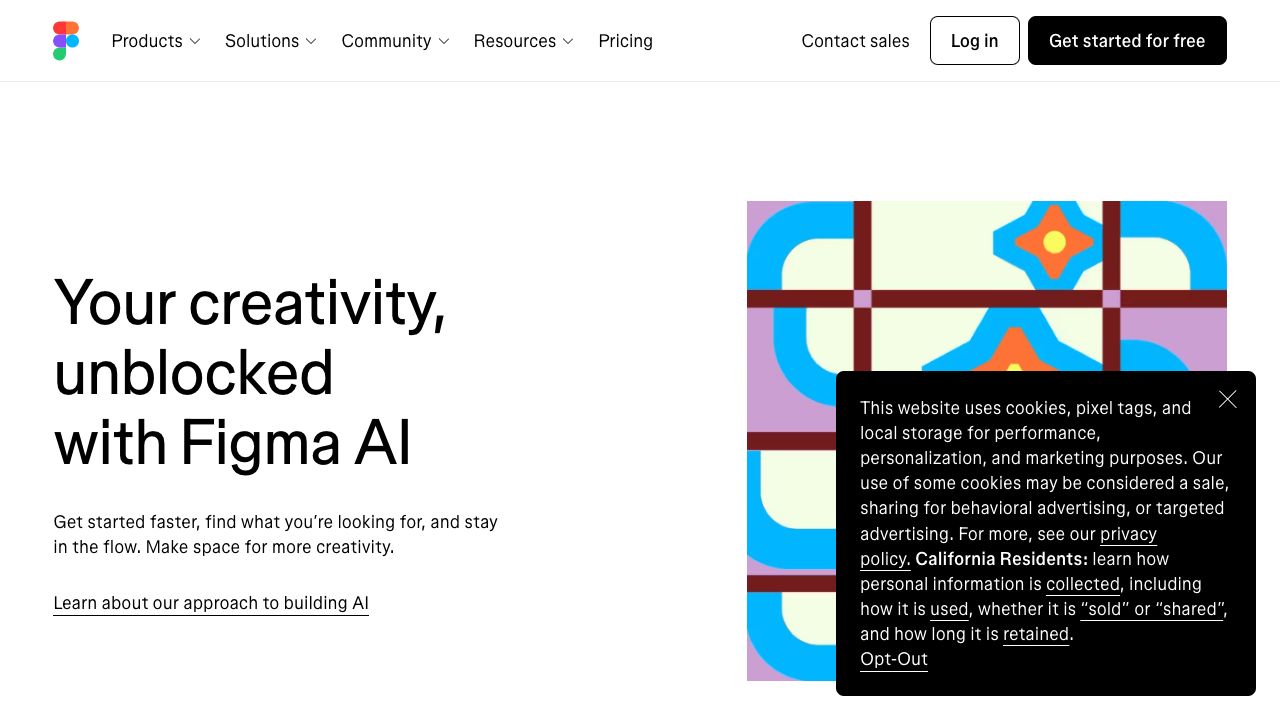Expand the Products dropdown menu
This screenshot has width=1280, height=720.
coord(156,41)
